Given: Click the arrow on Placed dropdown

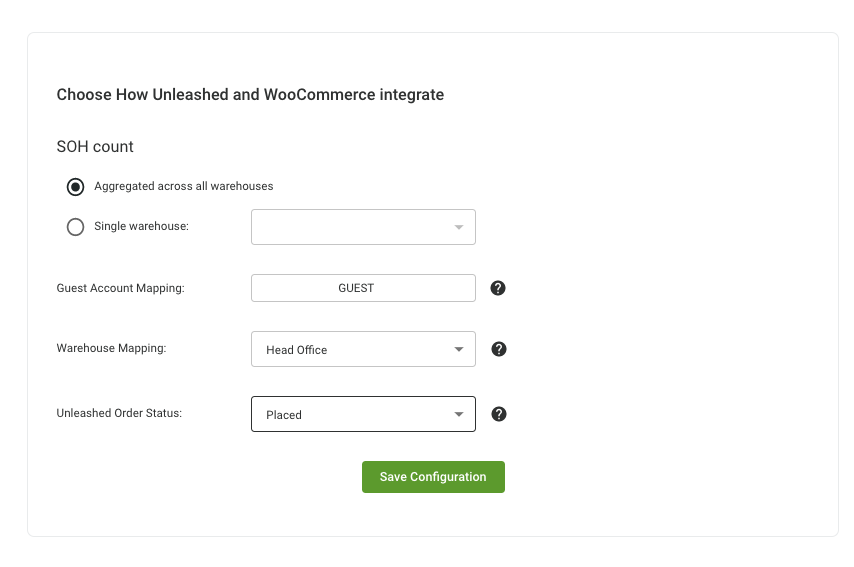Looking at the screenshot, I should coord(459,414).
